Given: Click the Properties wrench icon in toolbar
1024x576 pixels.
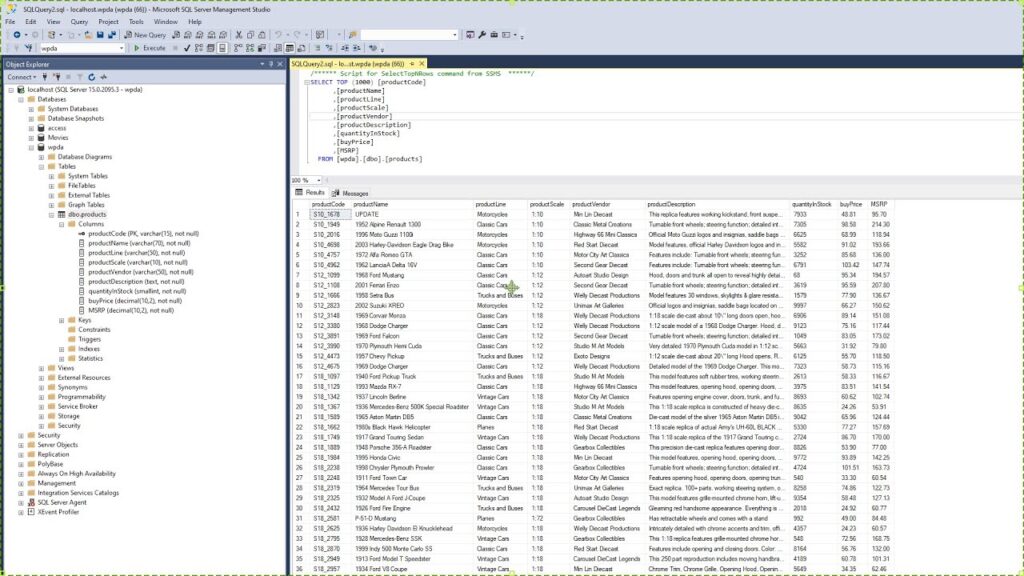Looking at the screenshot, I should [482, 35].
